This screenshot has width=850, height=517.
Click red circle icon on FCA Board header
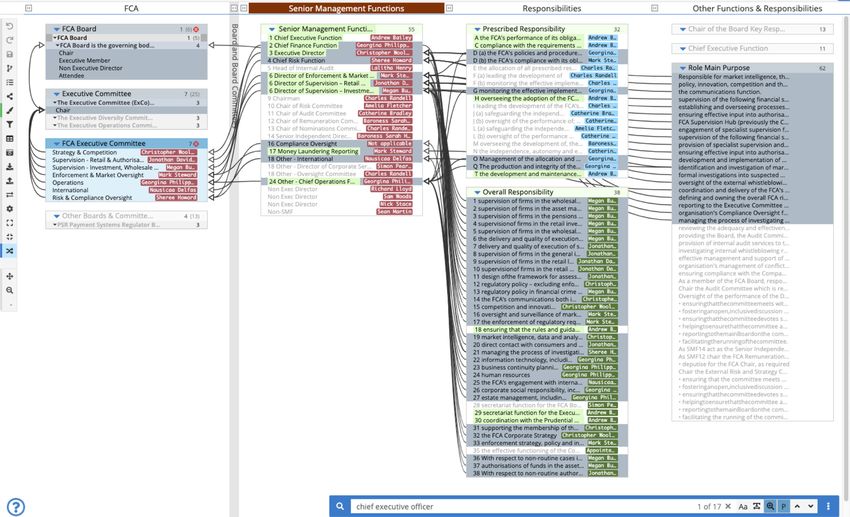[x=196, y=29]
